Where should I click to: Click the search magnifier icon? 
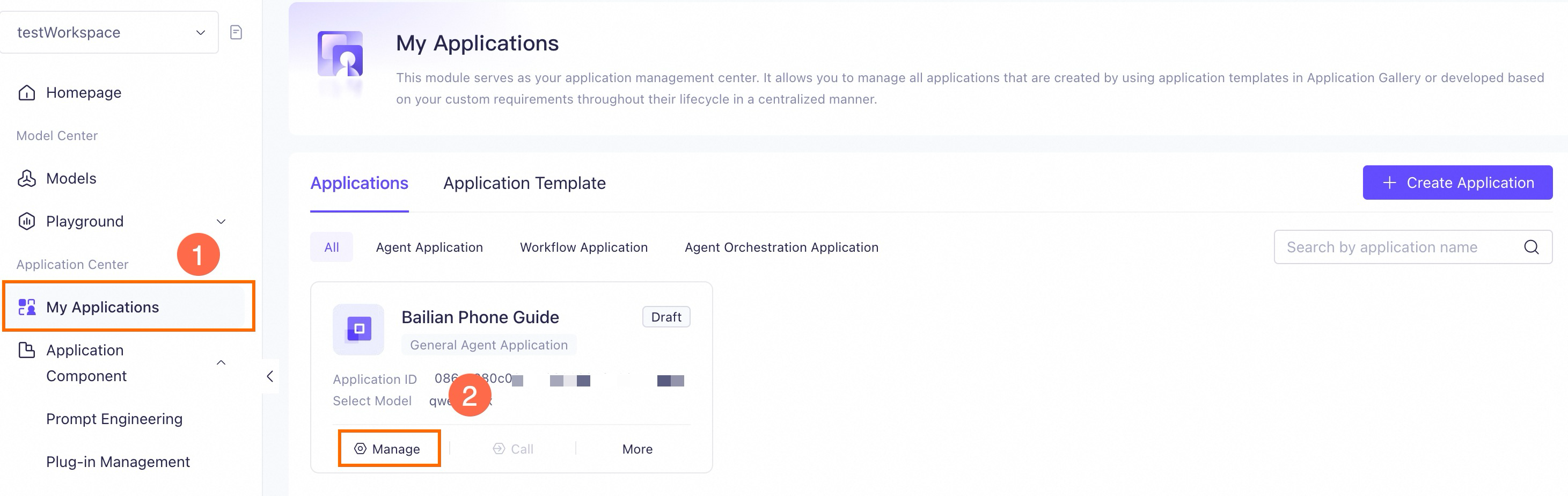(1531, 247)
